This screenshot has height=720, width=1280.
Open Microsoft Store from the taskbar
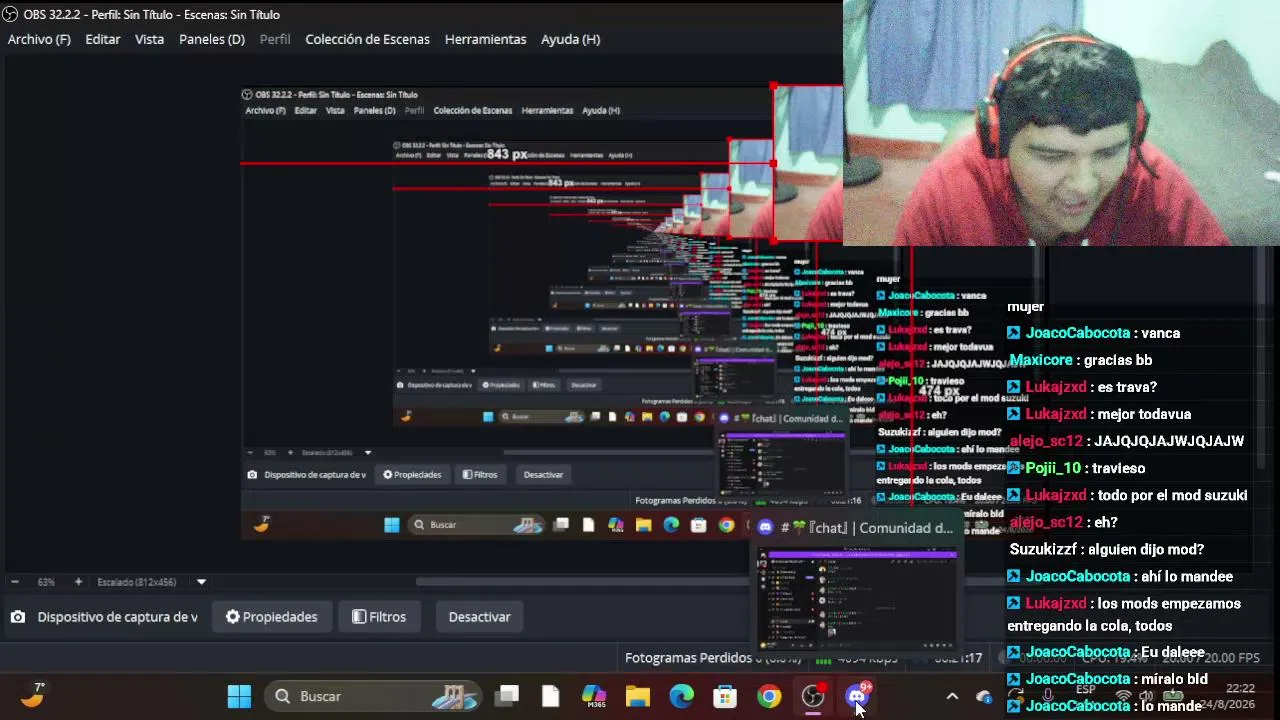725,696
